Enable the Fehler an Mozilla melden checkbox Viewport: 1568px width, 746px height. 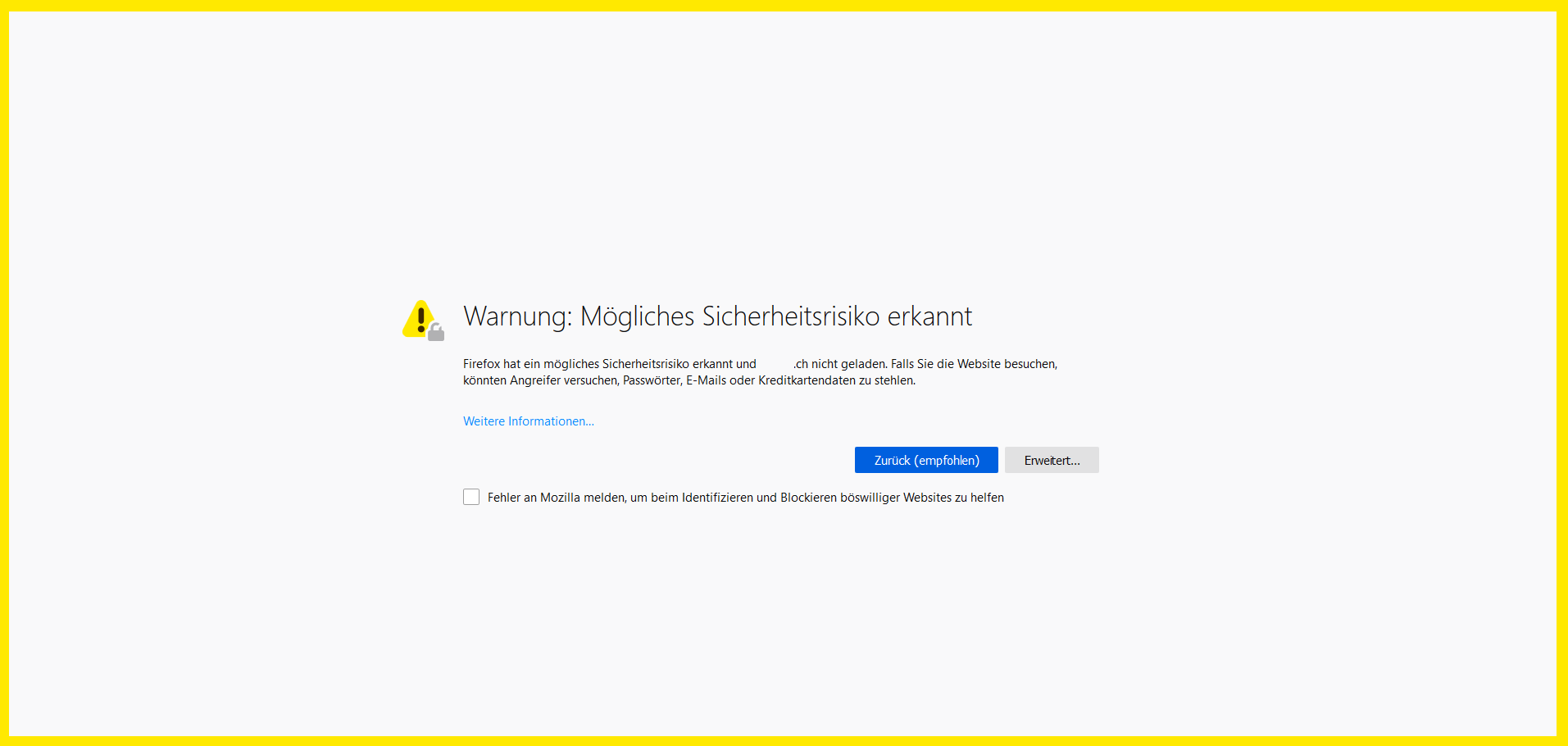(471, 497)
